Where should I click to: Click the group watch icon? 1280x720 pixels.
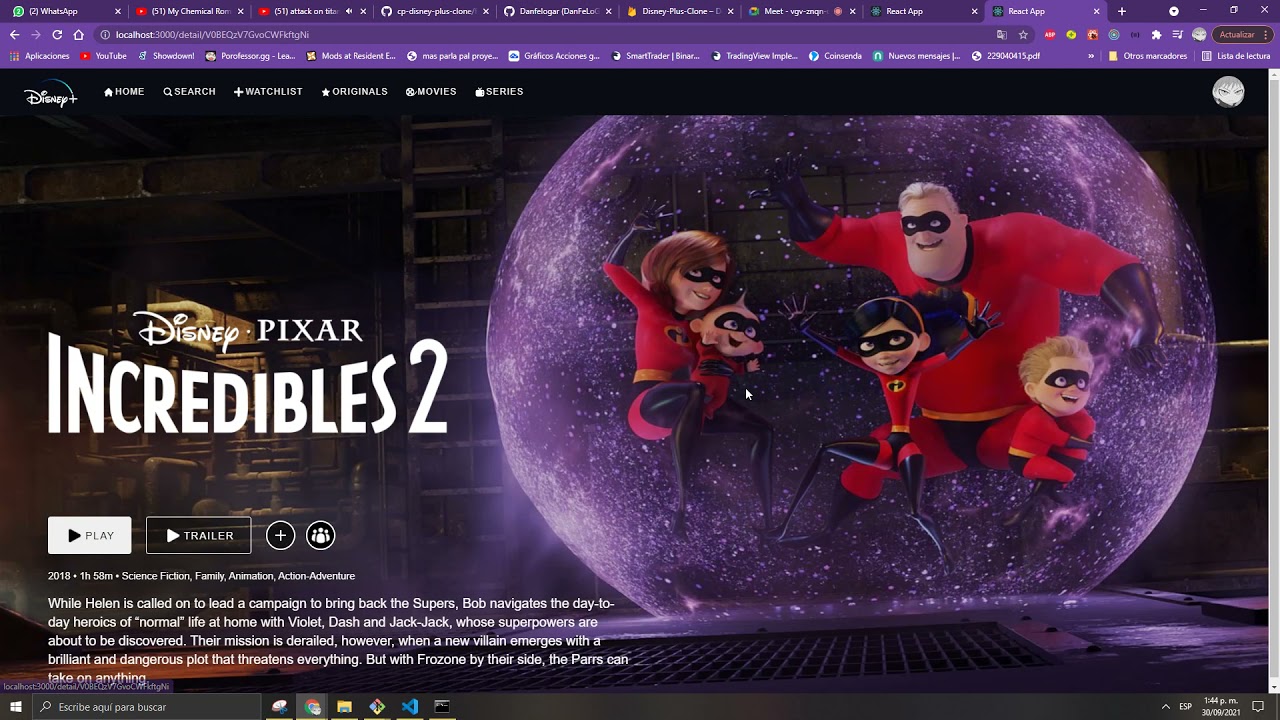[321, 536]
